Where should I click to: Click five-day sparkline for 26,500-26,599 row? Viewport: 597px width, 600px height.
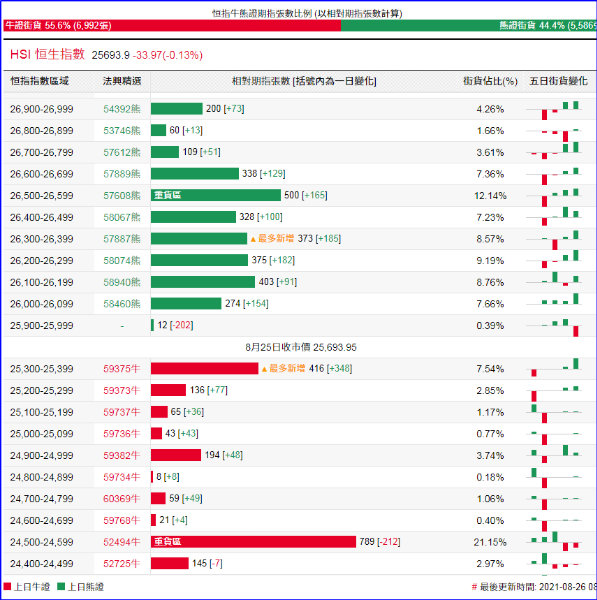tap(554, 197)
